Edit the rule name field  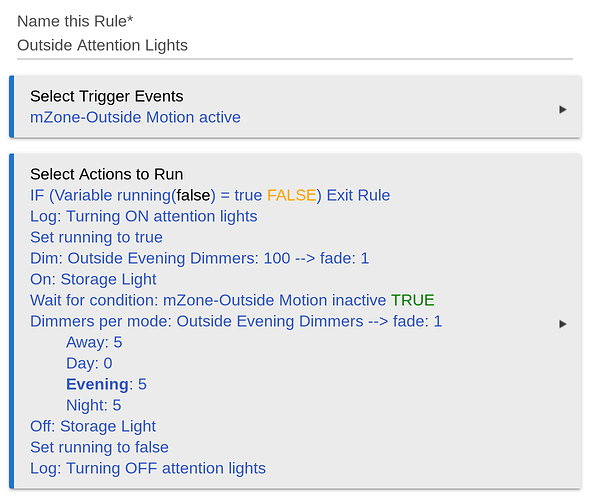pos(295,45)
